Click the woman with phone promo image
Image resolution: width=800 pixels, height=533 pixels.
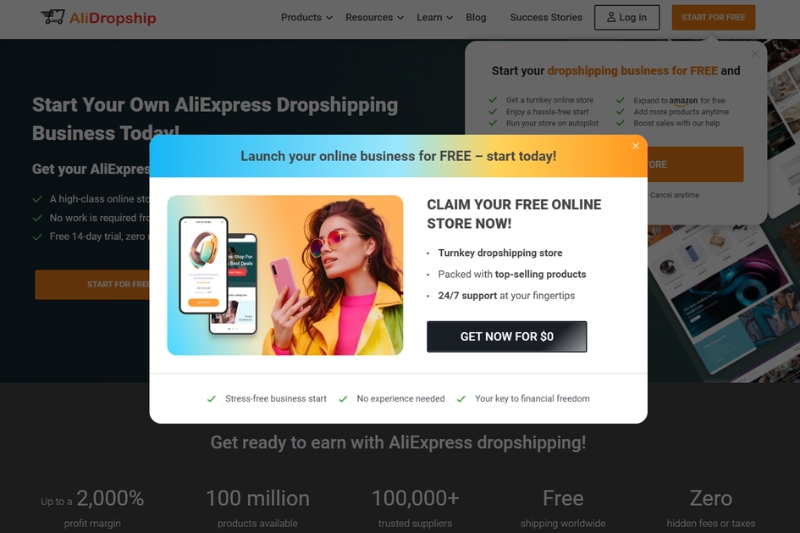285,275
